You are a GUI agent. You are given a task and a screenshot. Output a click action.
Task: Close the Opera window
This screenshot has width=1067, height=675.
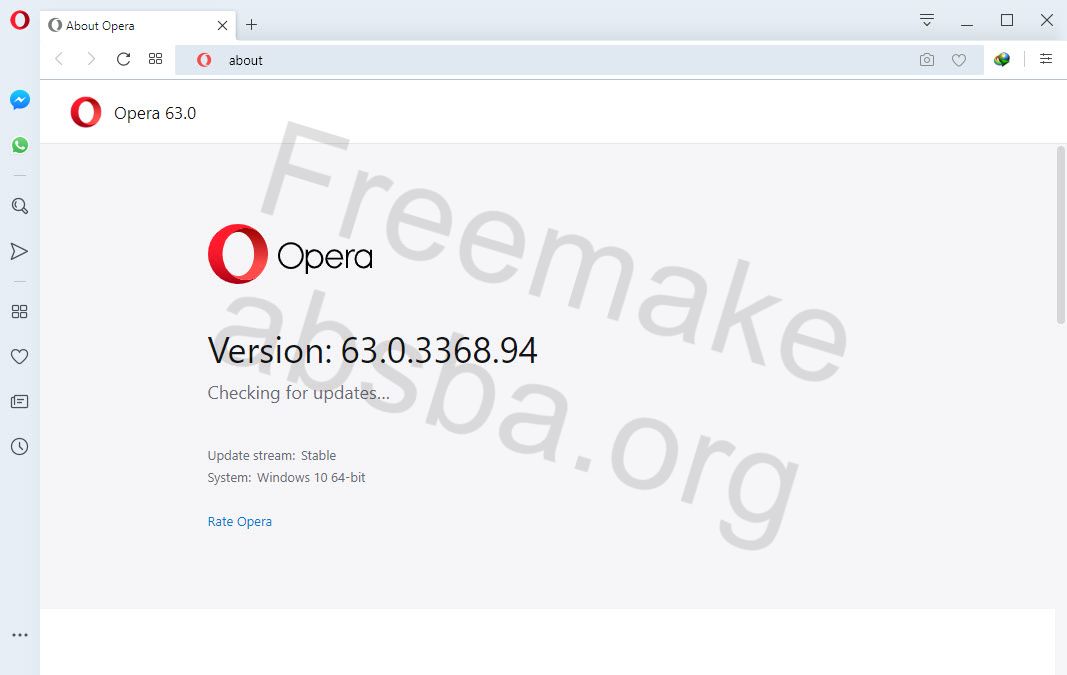[1047, 20]
